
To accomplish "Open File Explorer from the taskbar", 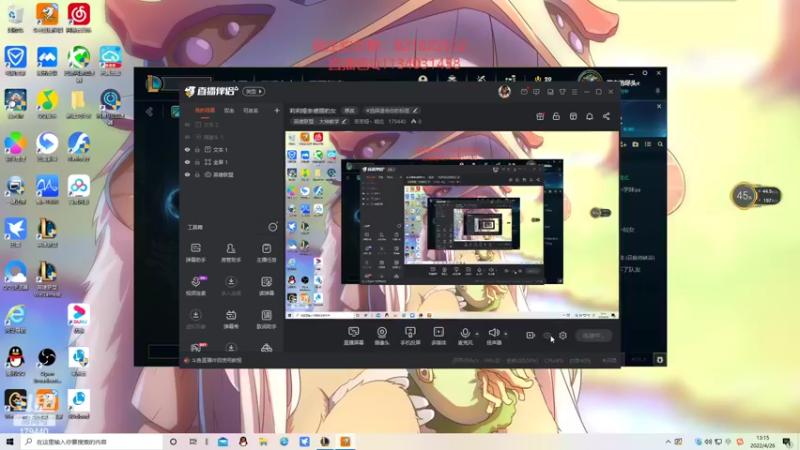I will [x=263, y=441].
